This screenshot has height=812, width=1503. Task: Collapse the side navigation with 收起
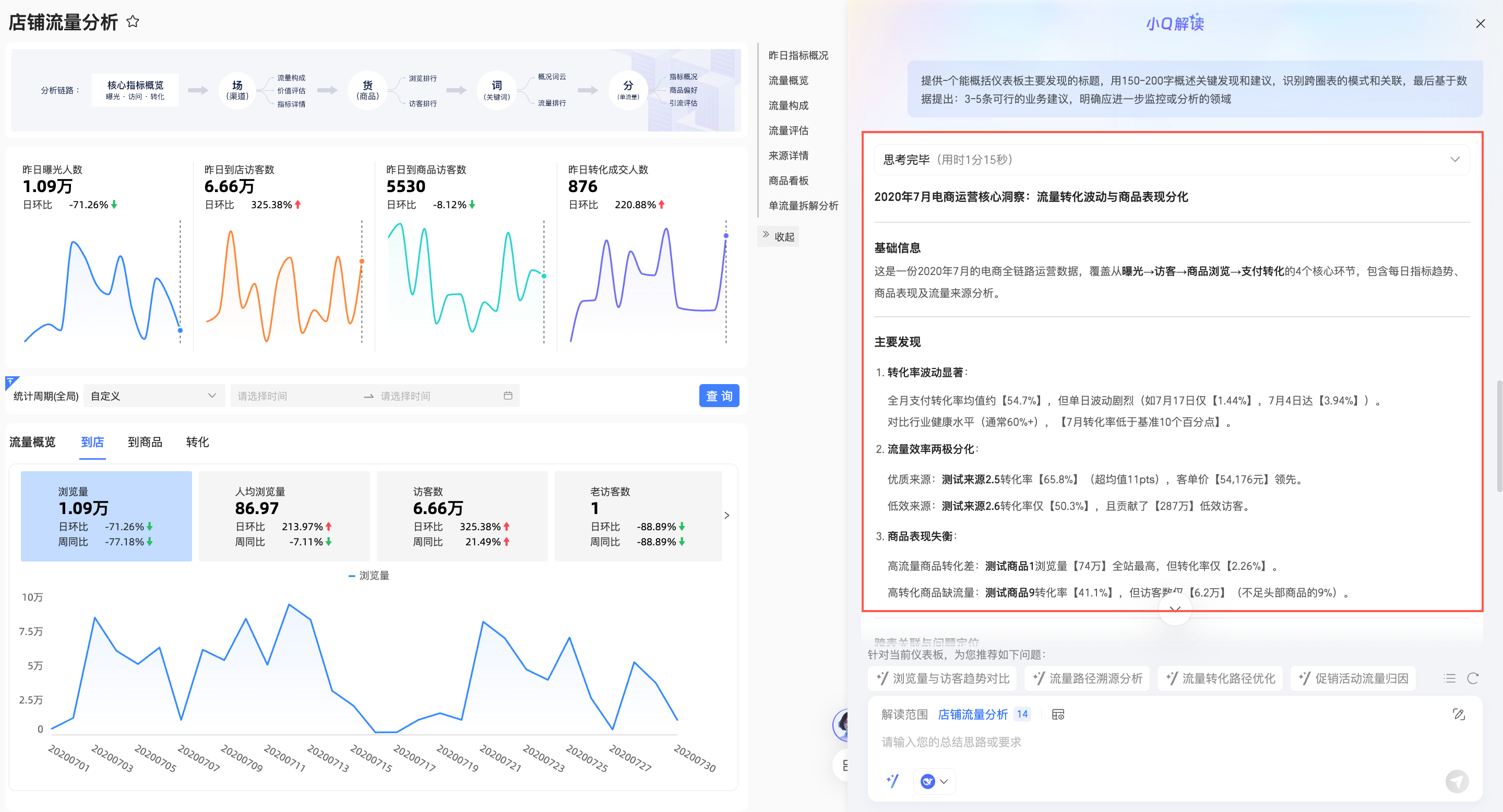pos(778,236)
